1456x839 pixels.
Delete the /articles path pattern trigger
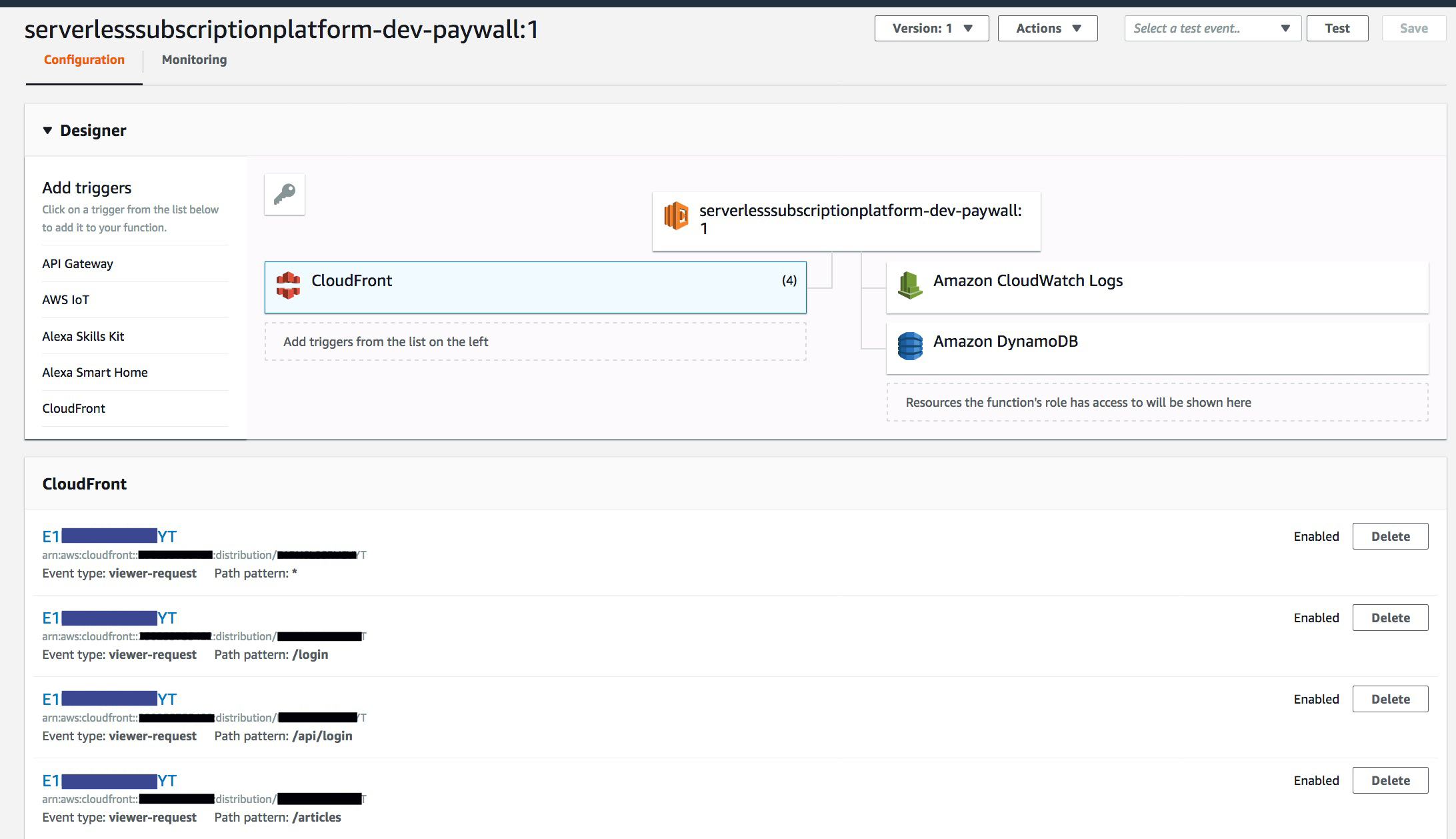tap(1390, 780)
